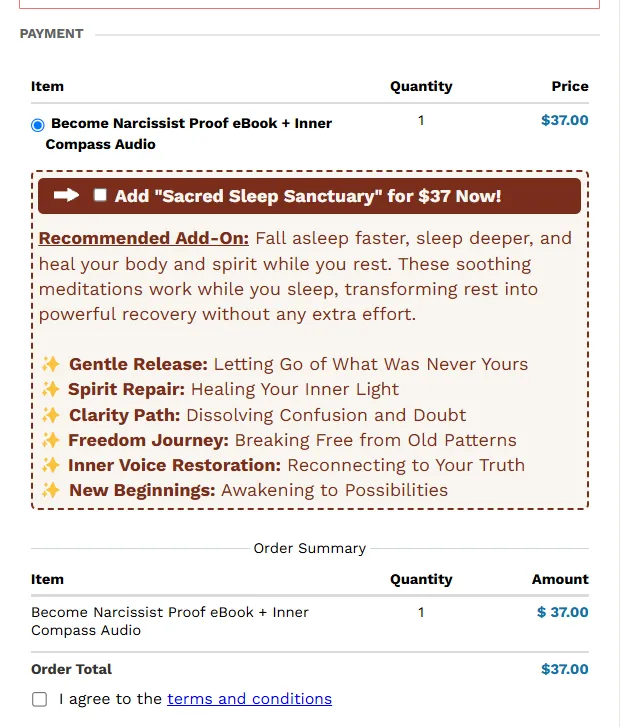Click the sparkle icon beside Spirit Repair
Viewport: 620px width, 727px height.
(x=51, y=389)
